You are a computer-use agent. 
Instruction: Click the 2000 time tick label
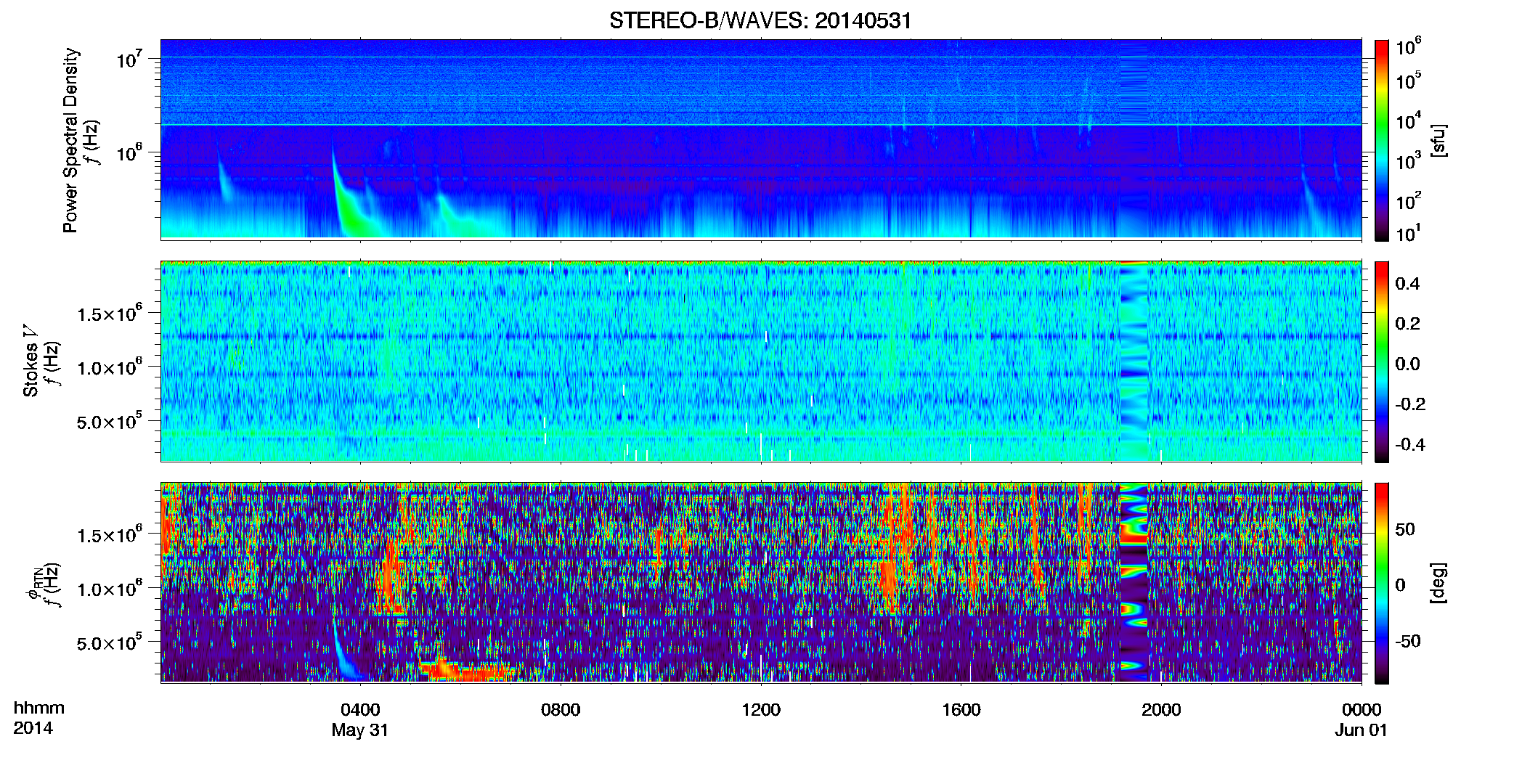click(1161, 709)
